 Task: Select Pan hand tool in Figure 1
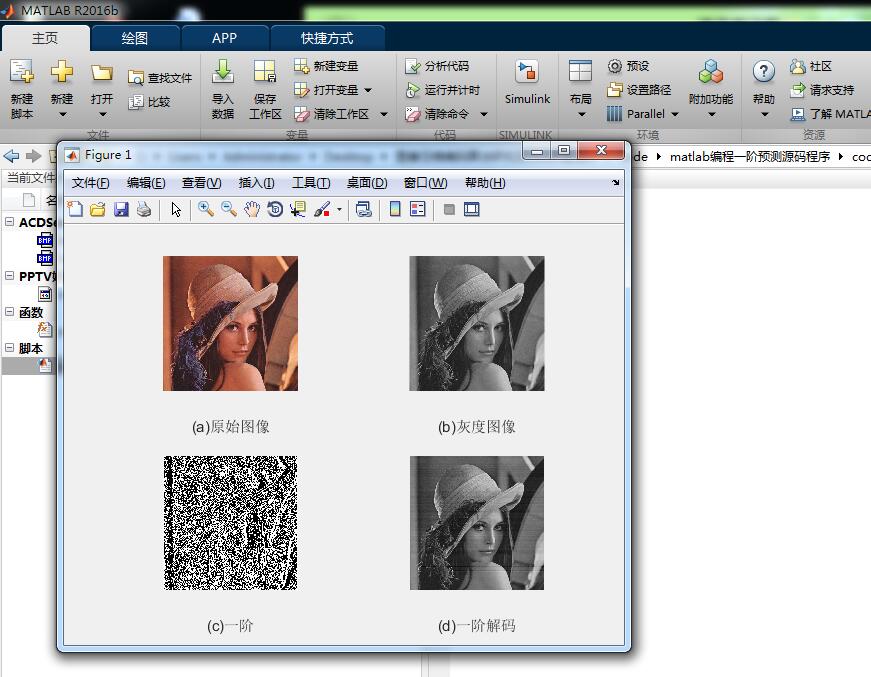click(x=252, y=209)
